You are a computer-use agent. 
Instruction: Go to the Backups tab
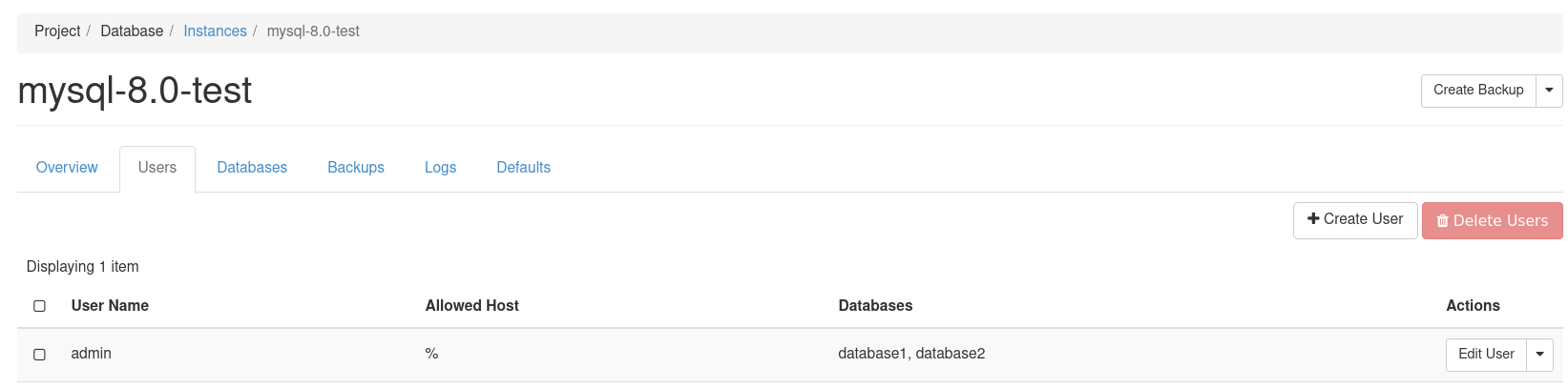pyautogui.click(x=356, y=168)
